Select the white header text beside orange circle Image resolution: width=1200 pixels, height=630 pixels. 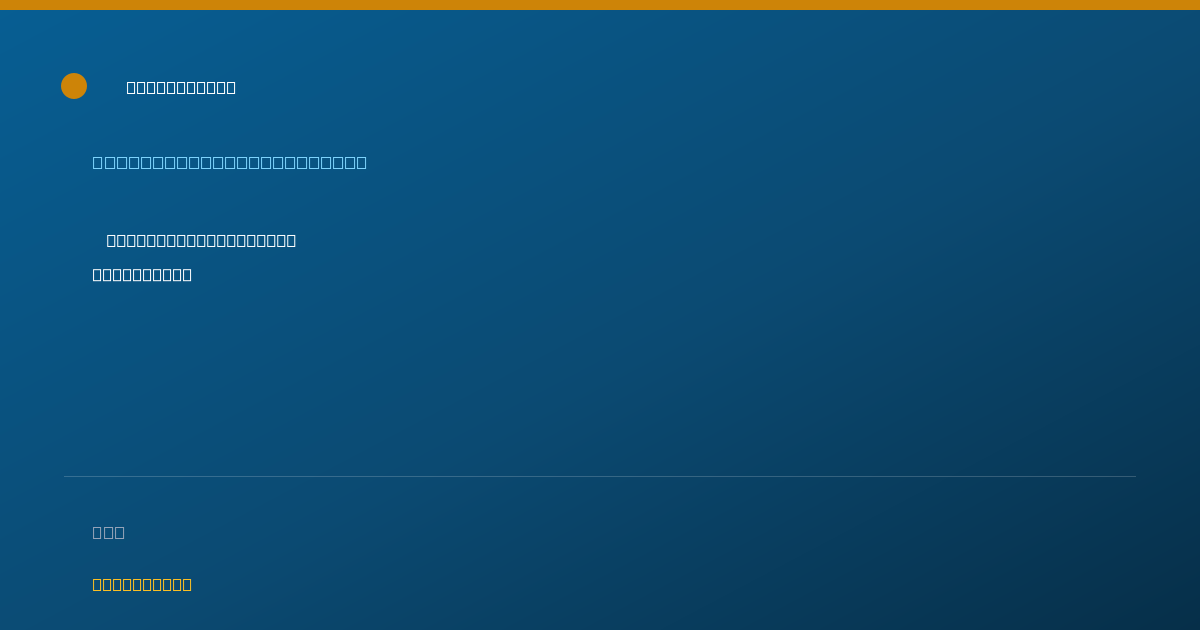tap(181, 87)
